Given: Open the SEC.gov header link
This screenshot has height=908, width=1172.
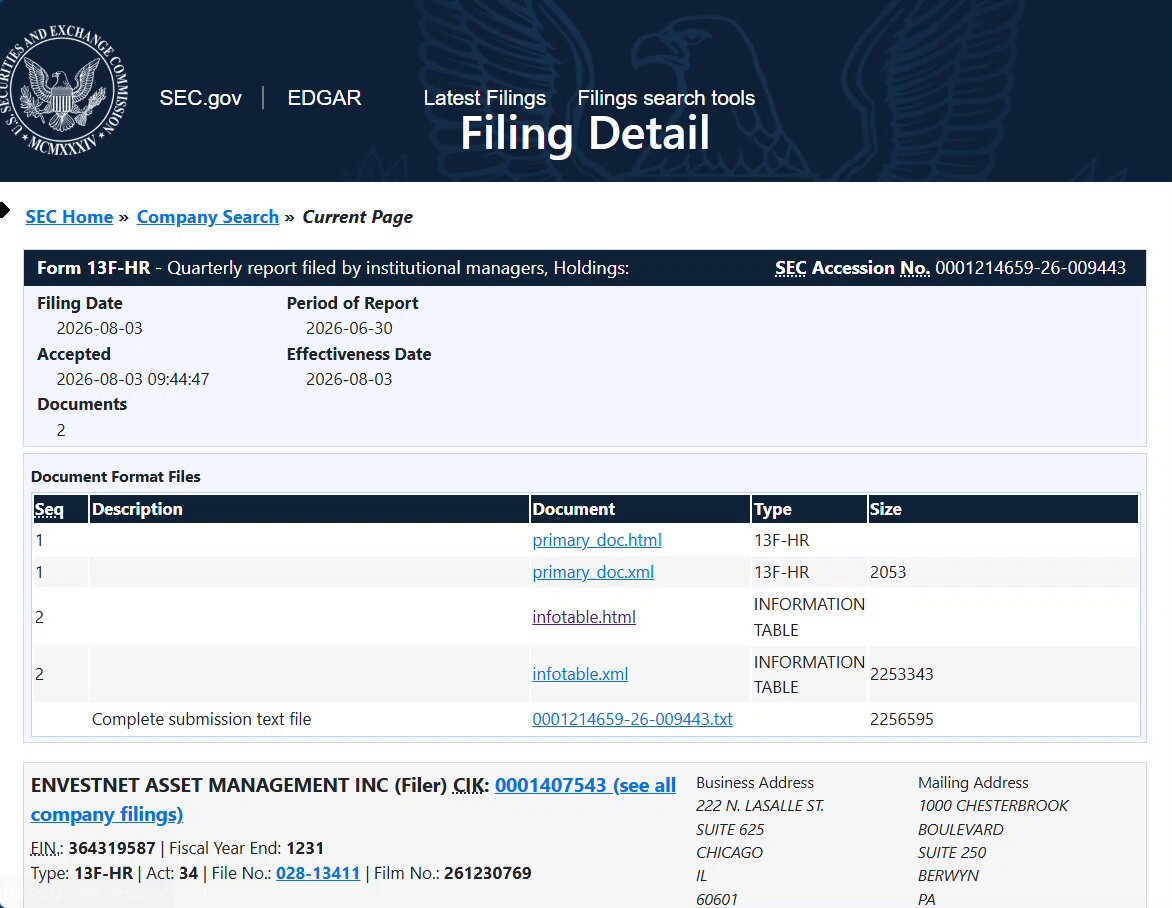Looking at the screenshot, I should click(200, 98).
